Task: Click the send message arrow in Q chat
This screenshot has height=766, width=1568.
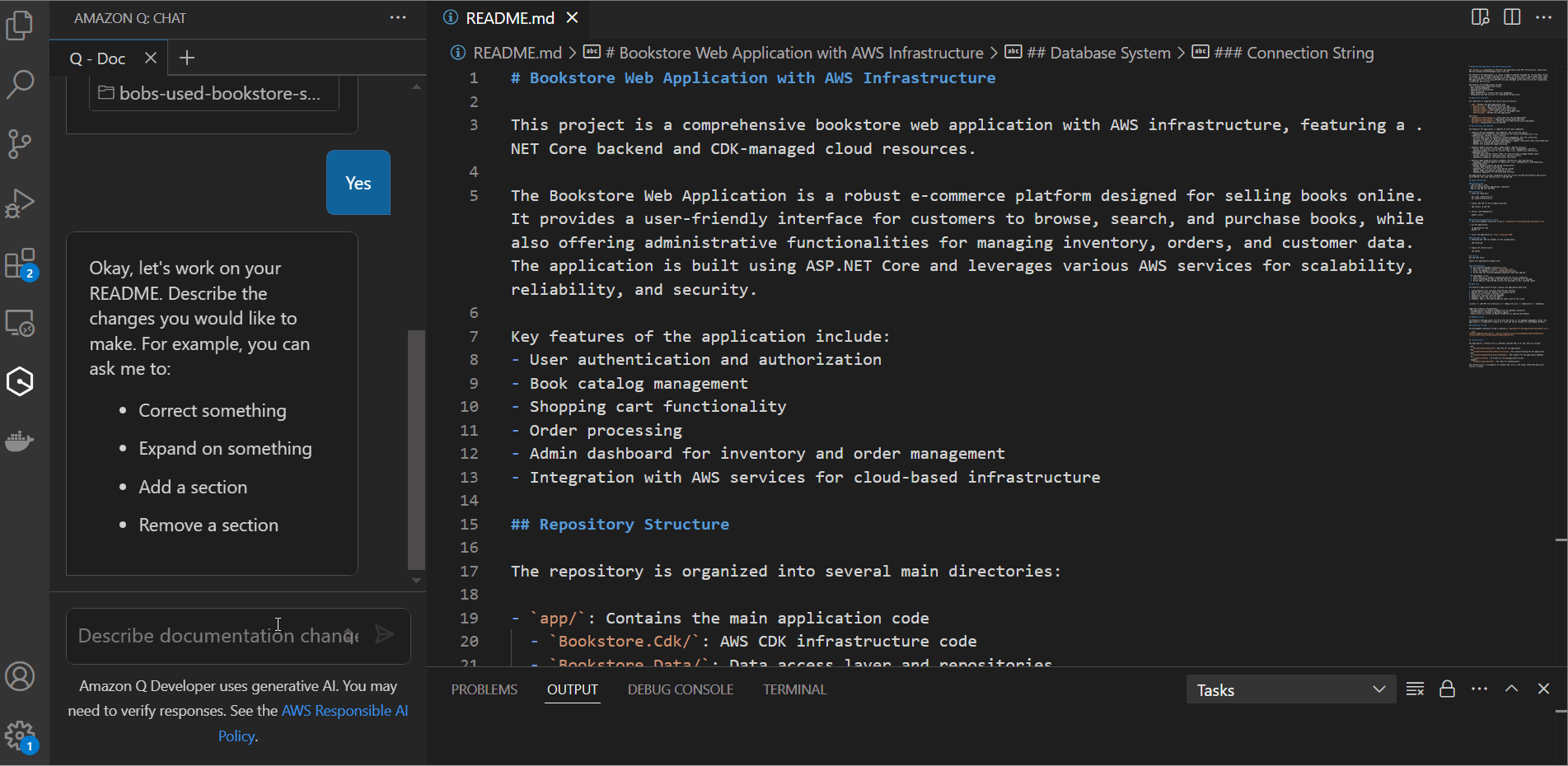Action: pos(384,634)
